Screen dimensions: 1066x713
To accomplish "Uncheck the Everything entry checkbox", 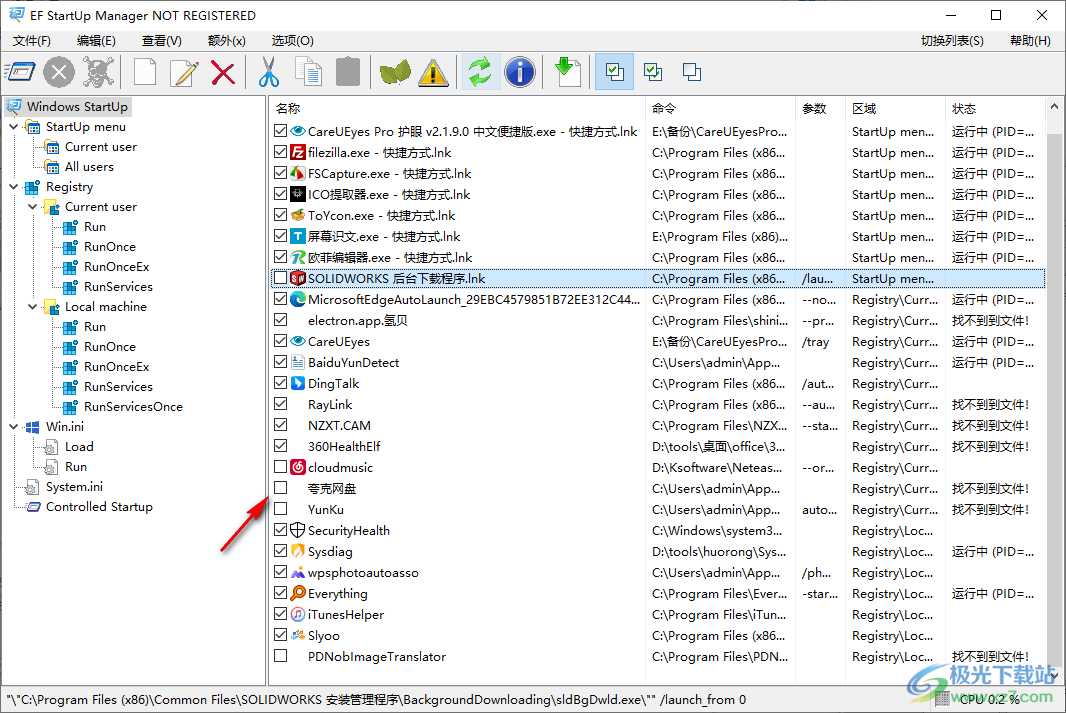I will tap(280, 593).
